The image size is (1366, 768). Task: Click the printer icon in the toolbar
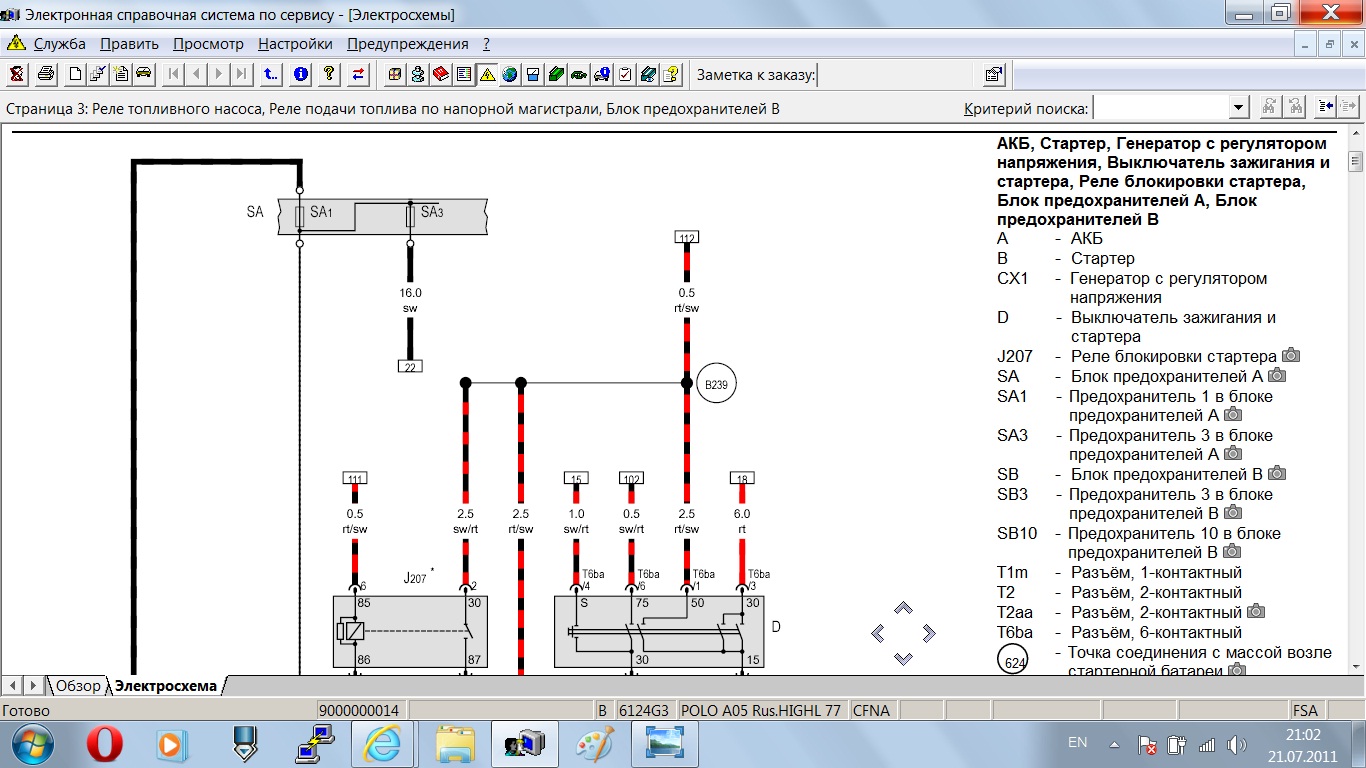[46, 74]
